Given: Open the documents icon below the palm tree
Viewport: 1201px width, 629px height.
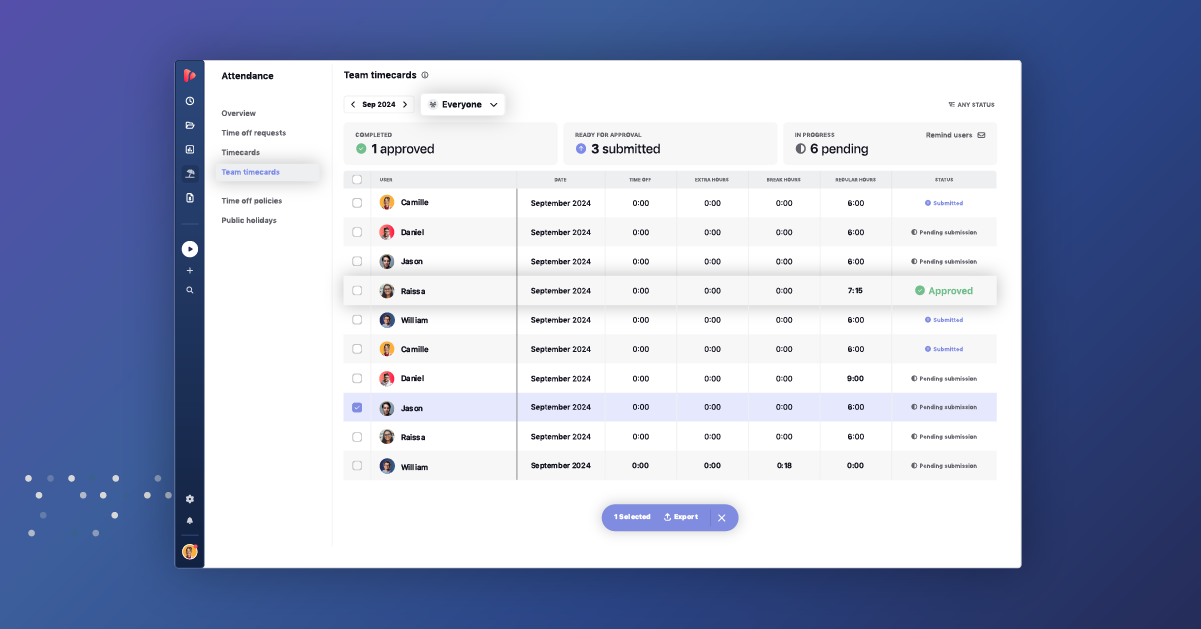Looking at the screenshot, I should 190,197.
